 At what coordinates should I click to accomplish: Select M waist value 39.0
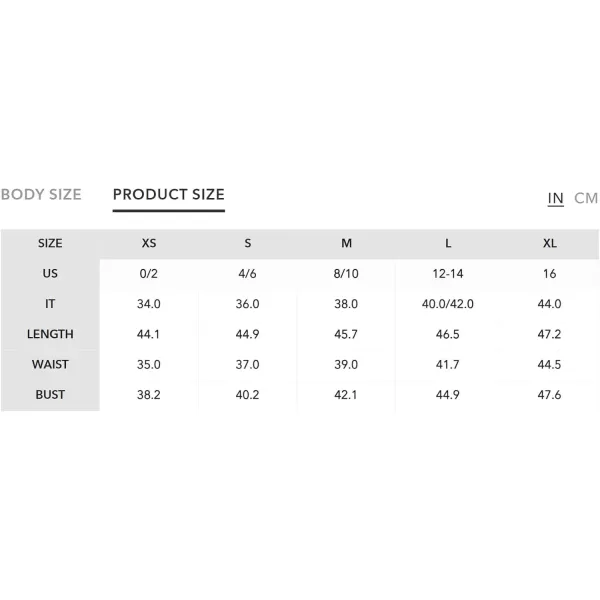[346, 364]
